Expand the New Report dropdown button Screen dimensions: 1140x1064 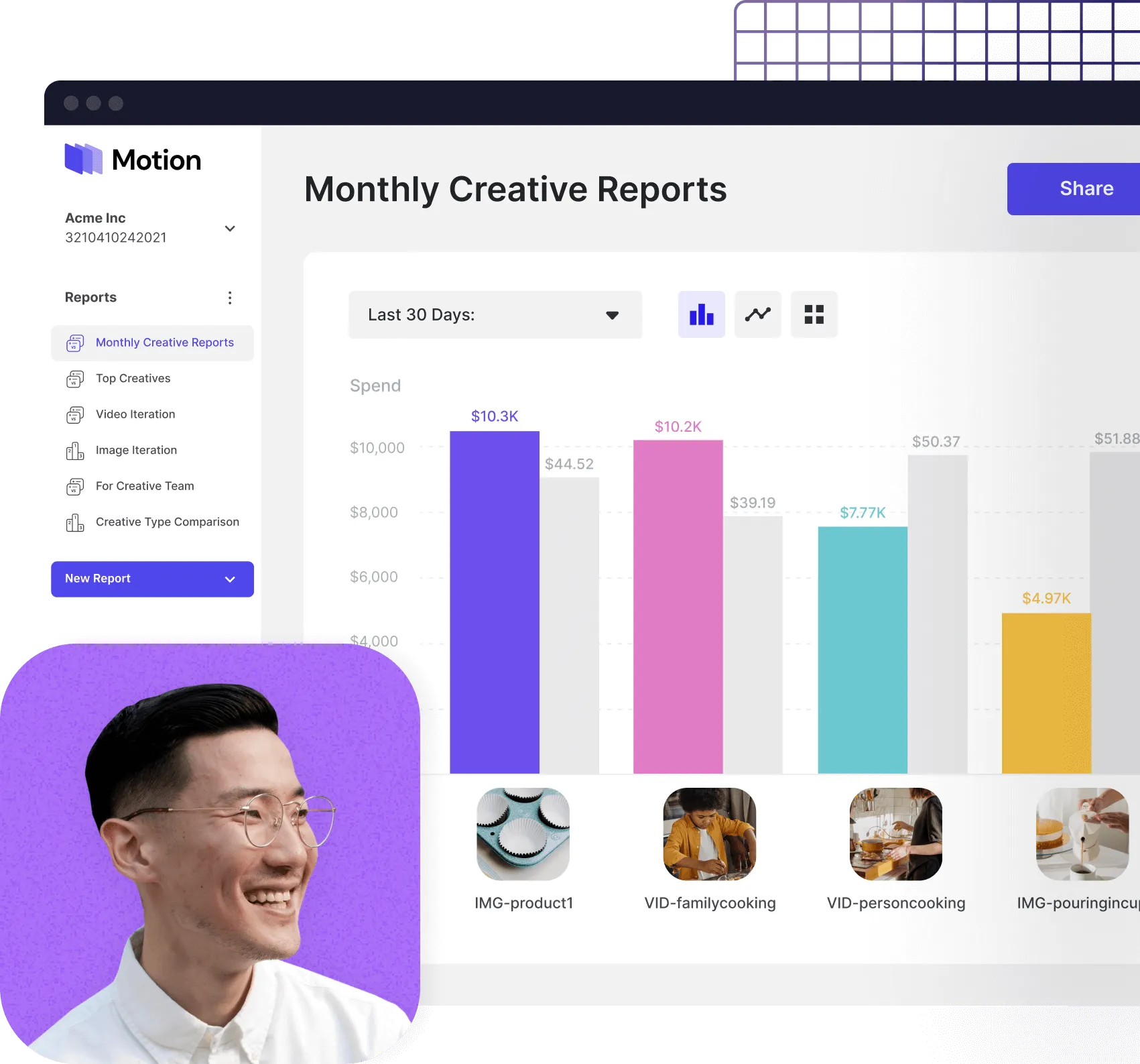pos(152,579)
